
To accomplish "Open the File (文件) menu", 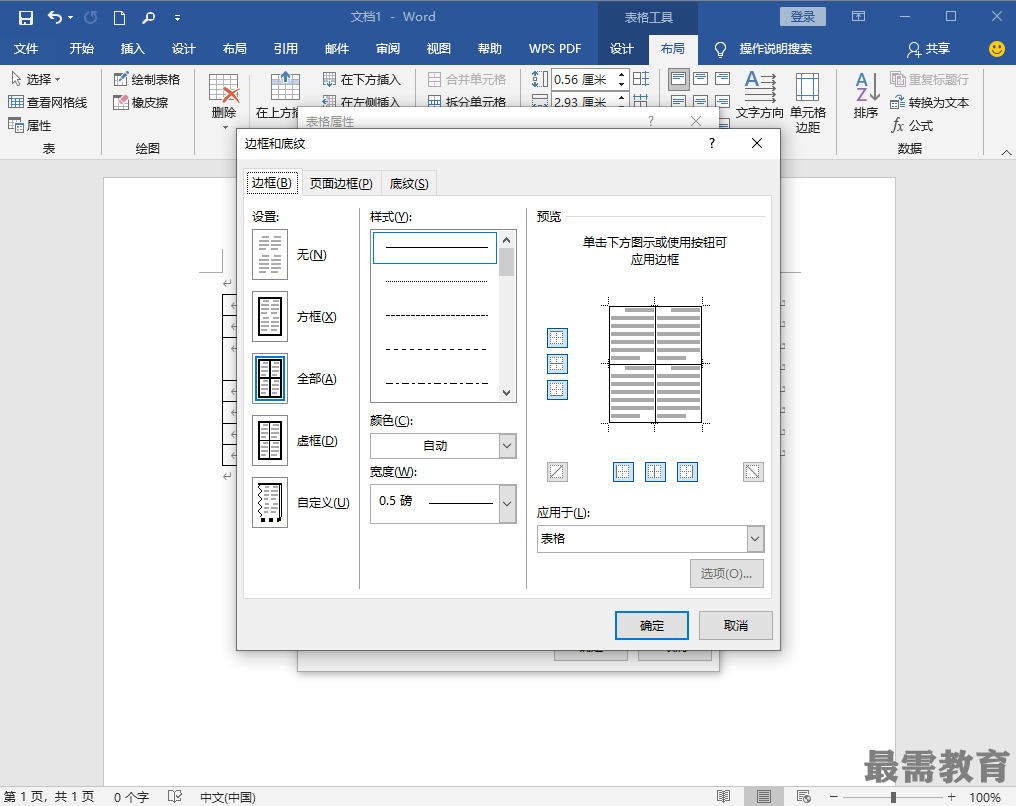I will click(x=26, y=49).
